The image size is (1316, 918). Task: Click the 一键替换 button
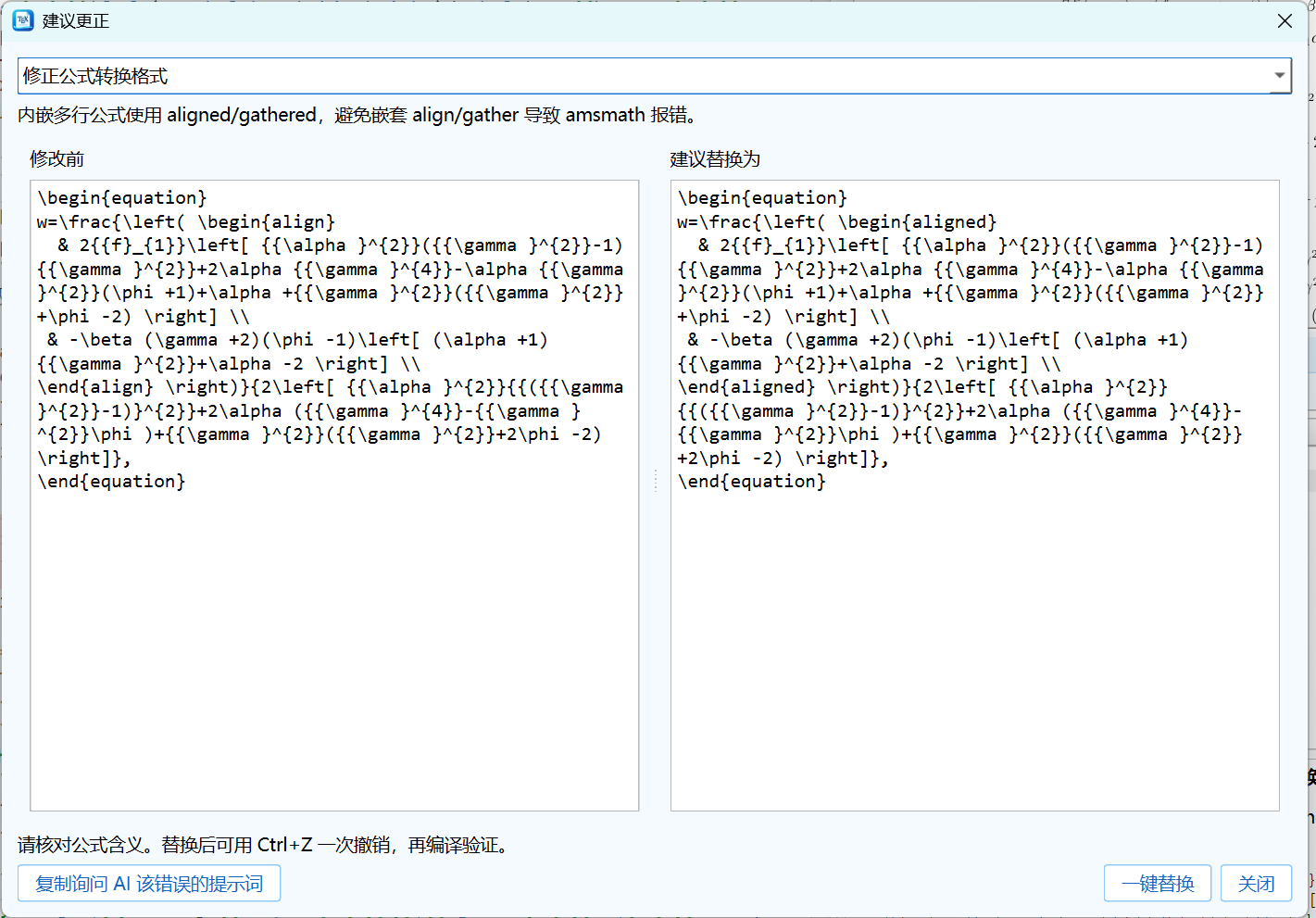pos(1158,884)
